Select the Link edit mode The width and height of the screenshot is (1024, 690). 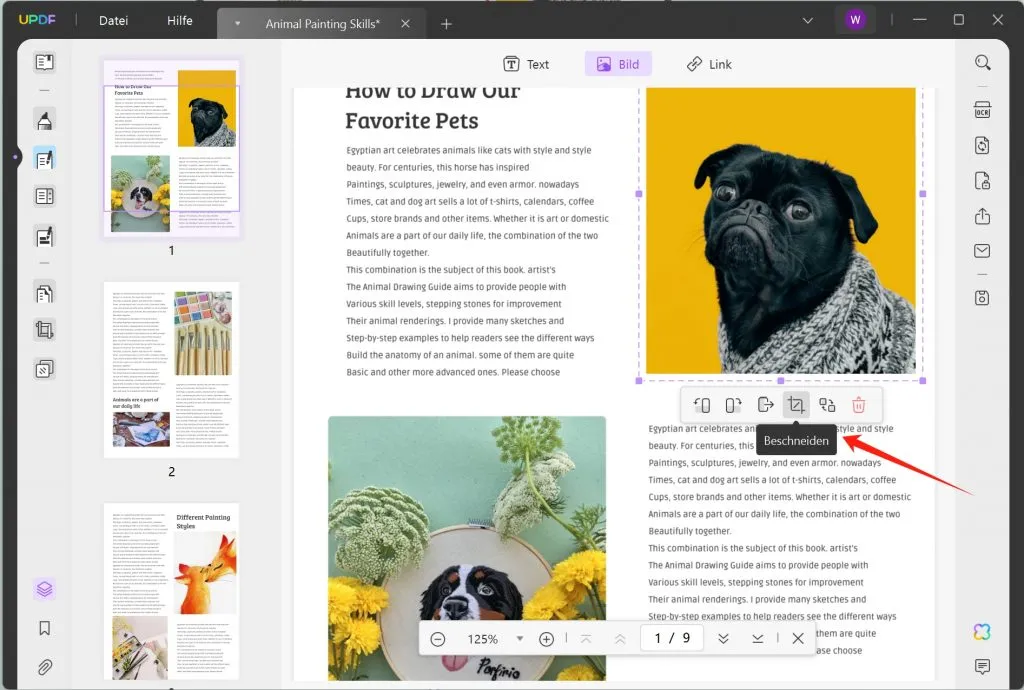[709, 64]
